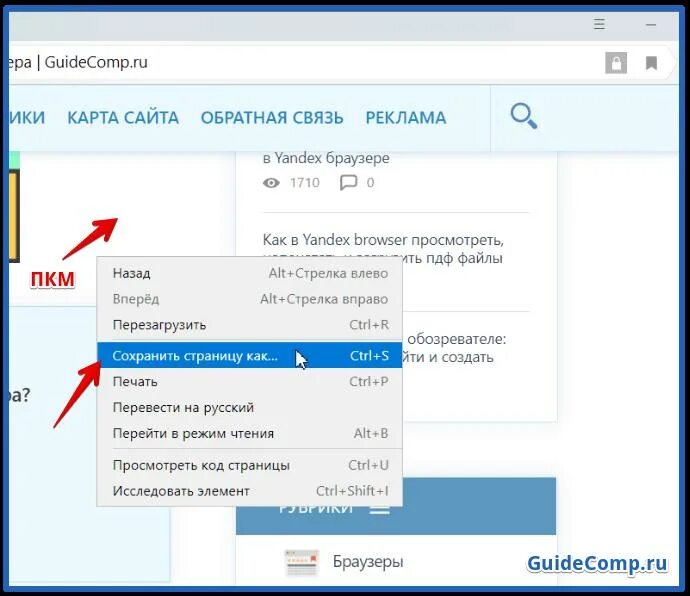The width and height of the screenshot is (690, 596).
Task: Click the padlock site security icon
Action: [x=616, y=63]
